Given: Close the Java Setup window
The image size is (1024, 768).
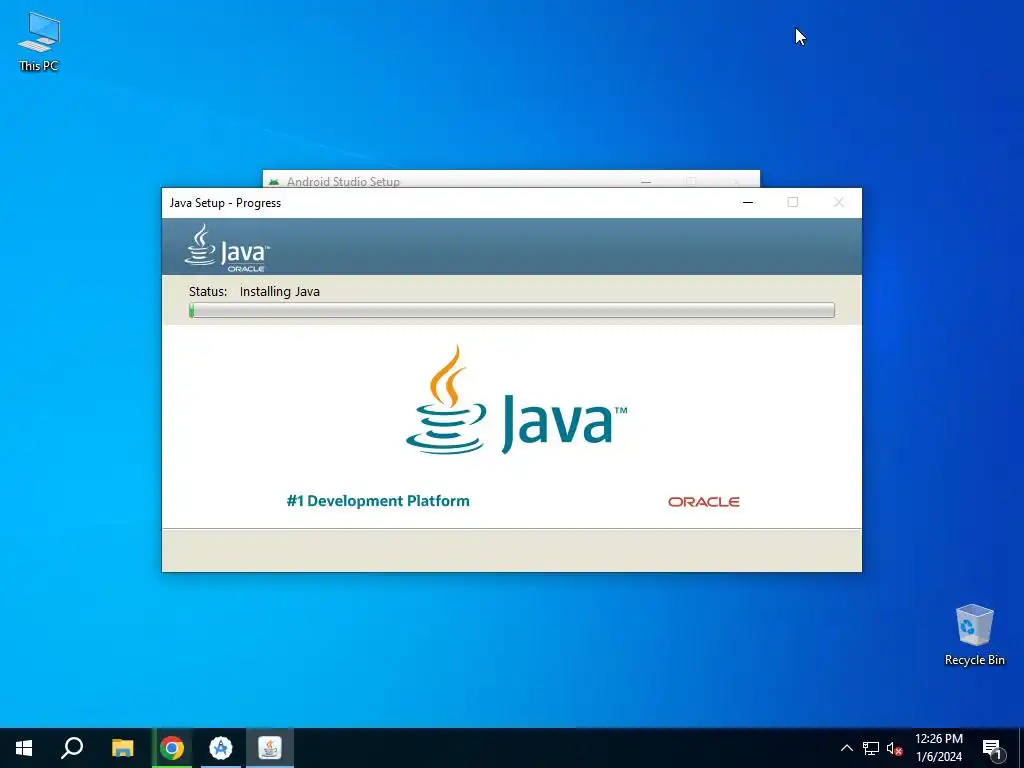Looking at the screenshot, I should tap(839, 202).
